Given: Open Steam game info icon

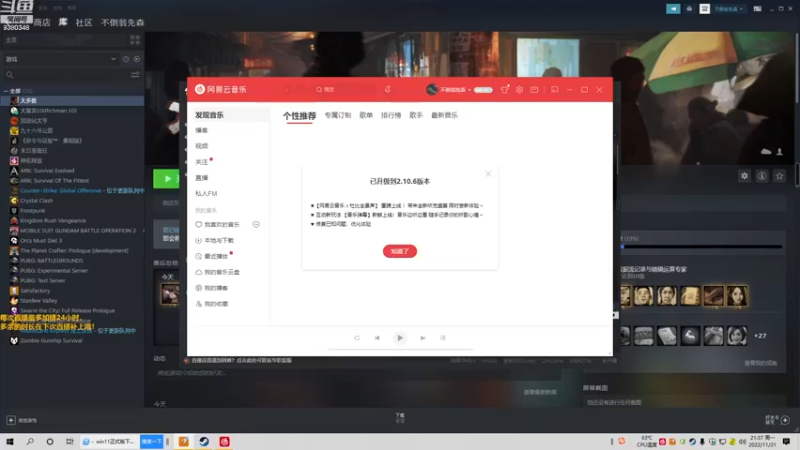Looking at the screenshot, I should [762, 176].
